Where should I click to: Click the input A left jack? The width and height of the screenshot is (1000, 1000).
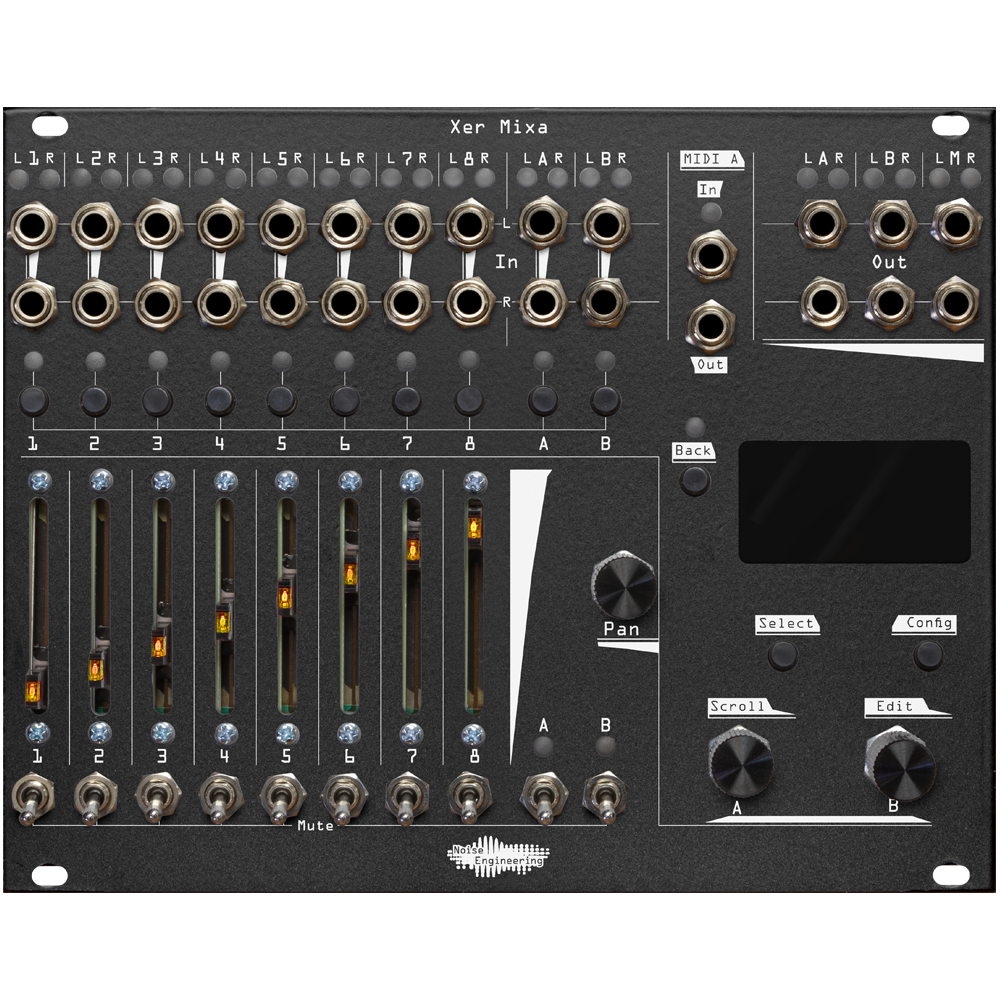(x=543, y=223)
